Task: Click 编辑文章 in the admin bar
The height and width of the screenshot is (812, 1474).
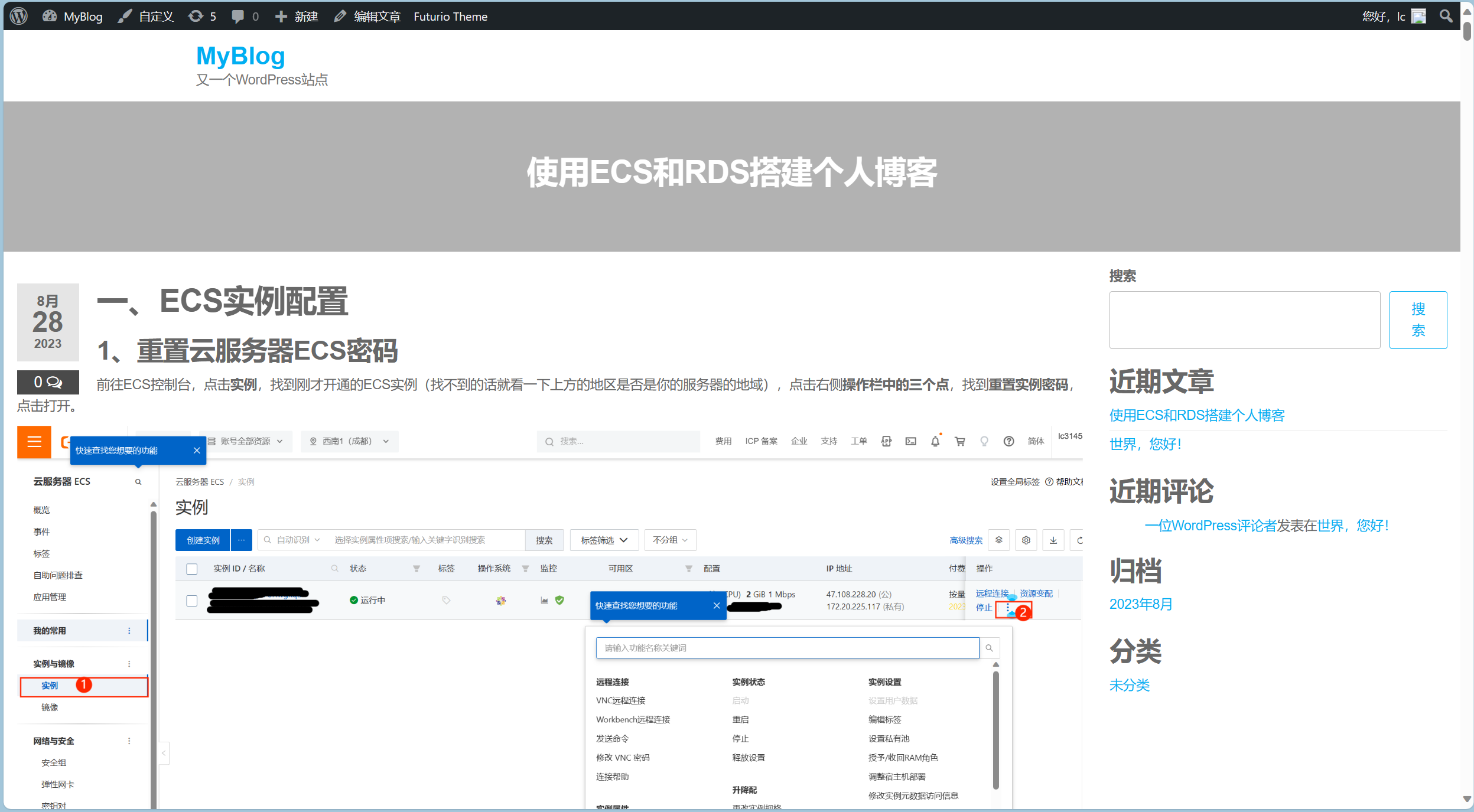Action: click(x=367, y=17)
